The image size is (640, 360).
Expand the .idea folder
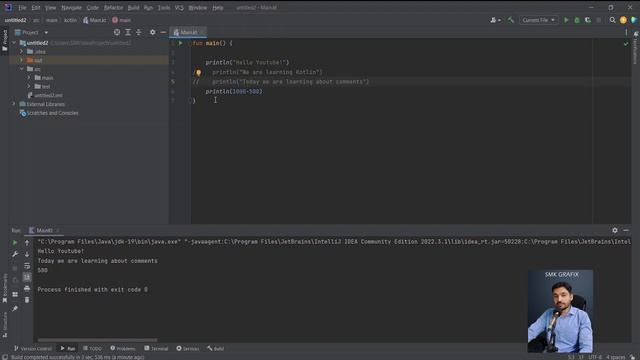[x=21, y=51]
